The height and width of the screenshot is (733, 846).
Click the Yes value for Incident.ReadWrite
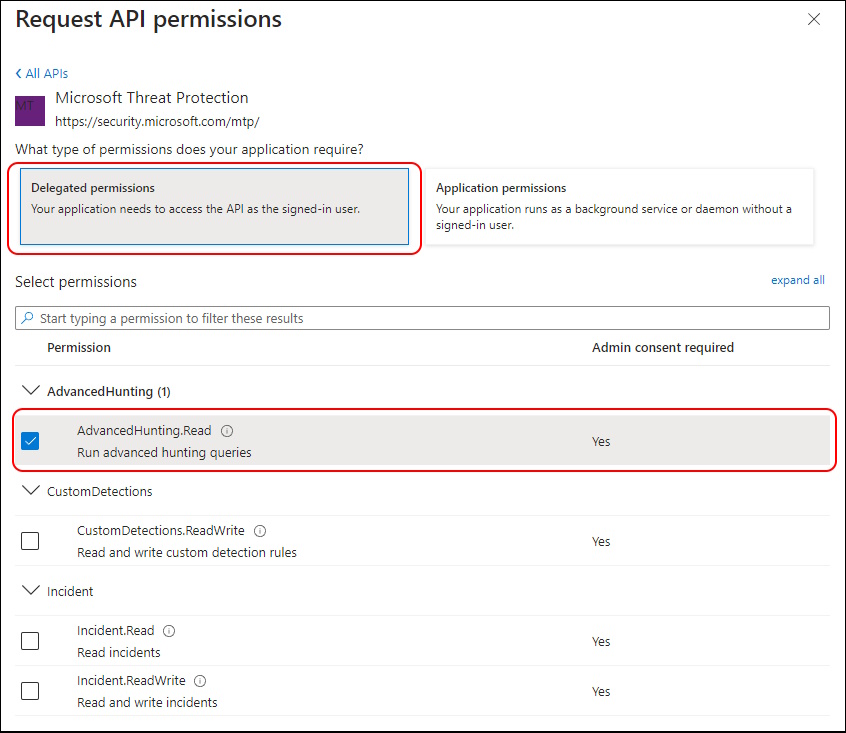click(x=601, y=692)
